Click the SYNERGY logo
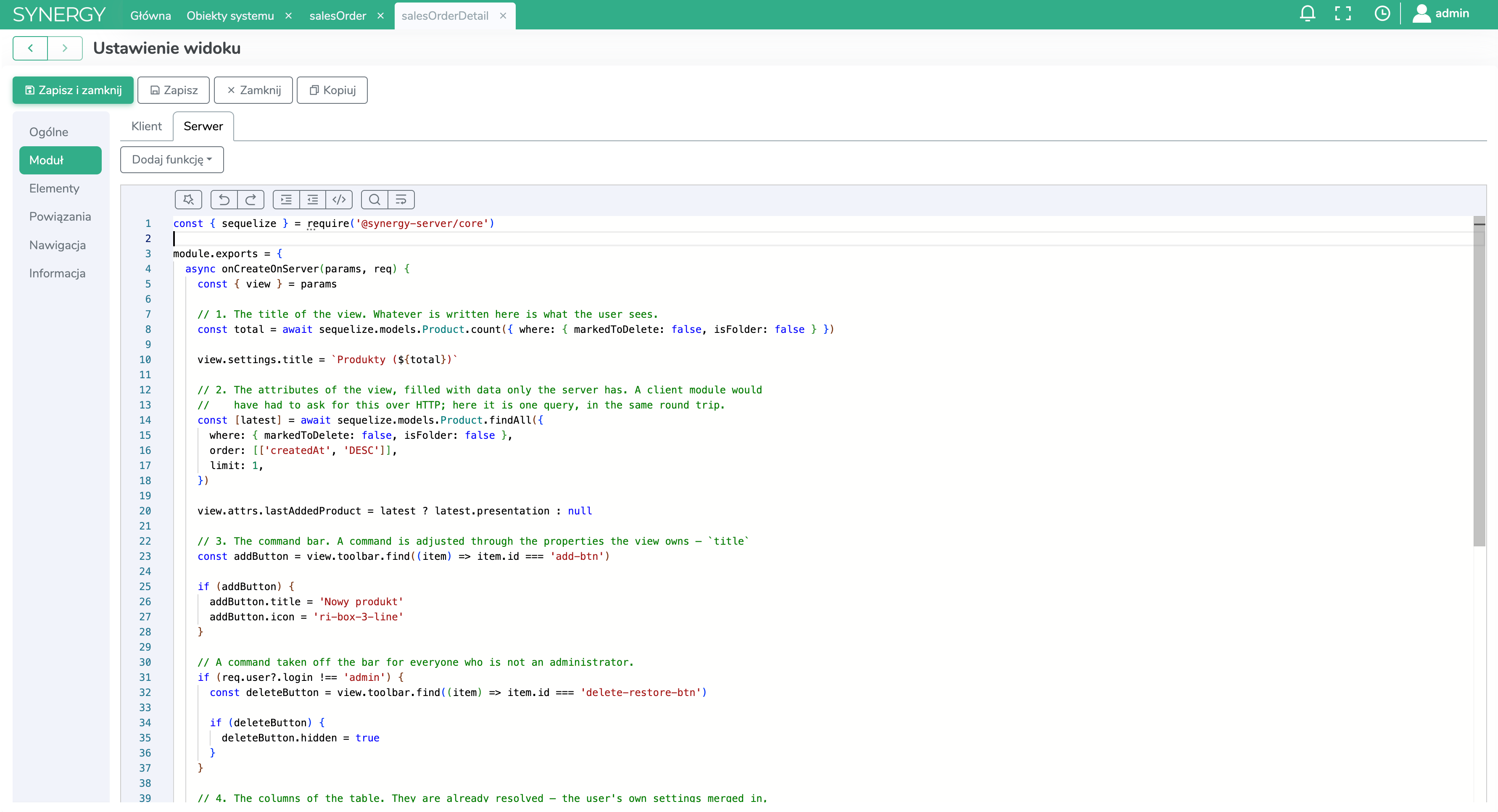 [x=59, y=14]
